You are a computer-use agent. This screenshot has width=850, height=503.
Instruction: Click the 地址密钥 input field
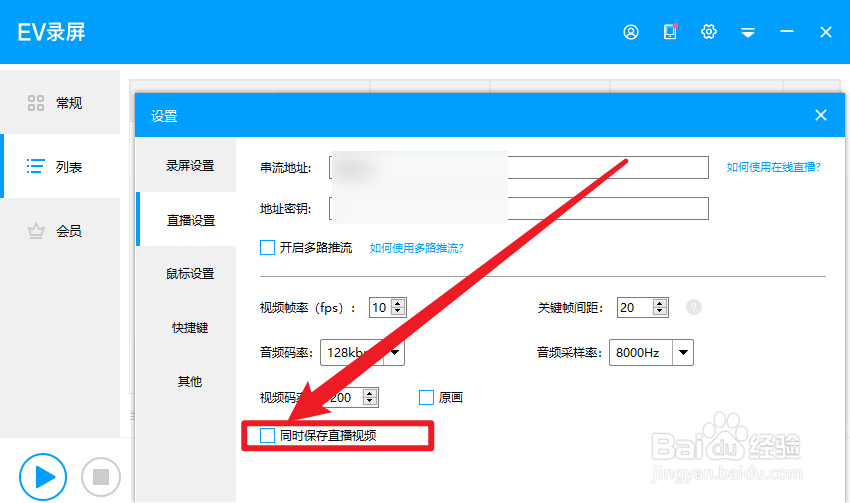519,208
